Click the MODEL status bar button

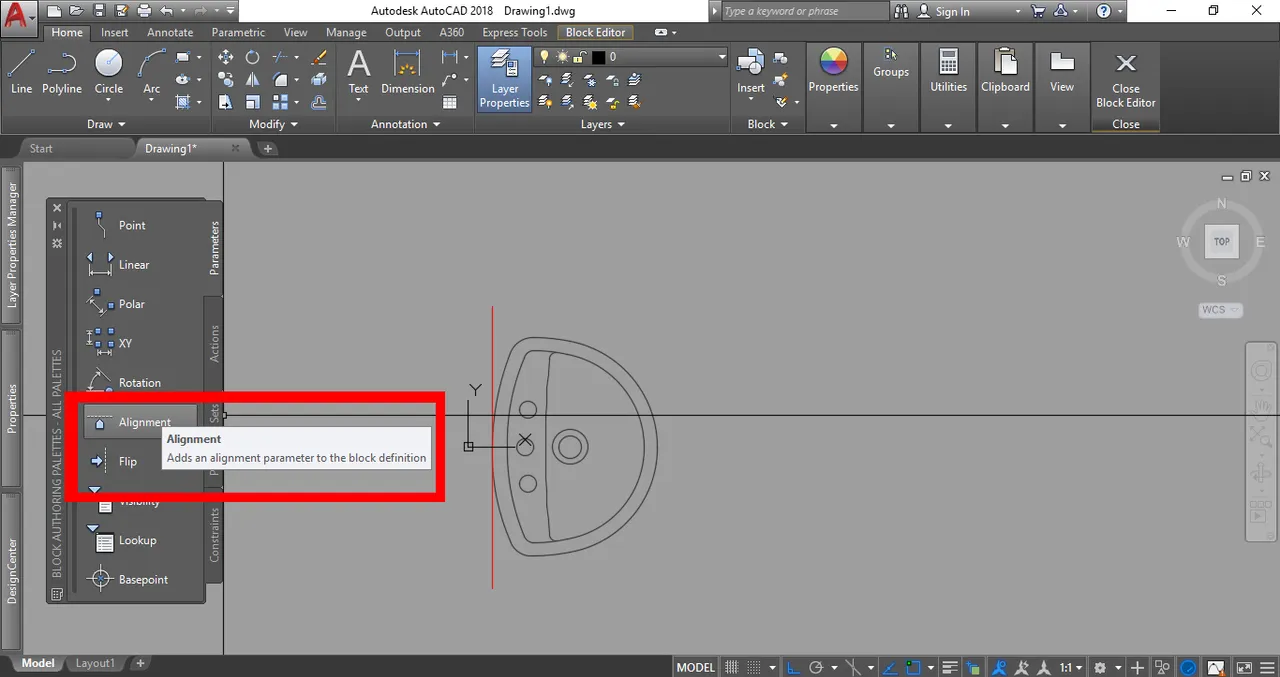click(x=696, y=667)
